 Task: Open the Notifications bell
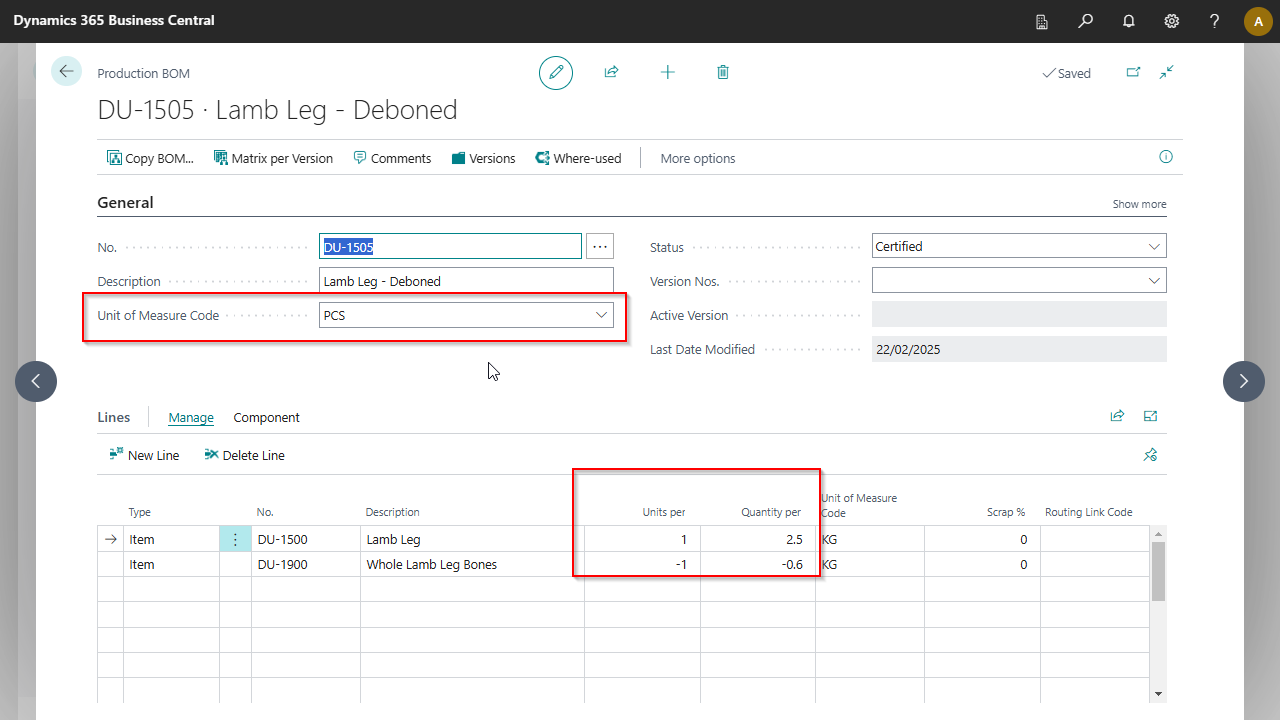point(1129,21)
